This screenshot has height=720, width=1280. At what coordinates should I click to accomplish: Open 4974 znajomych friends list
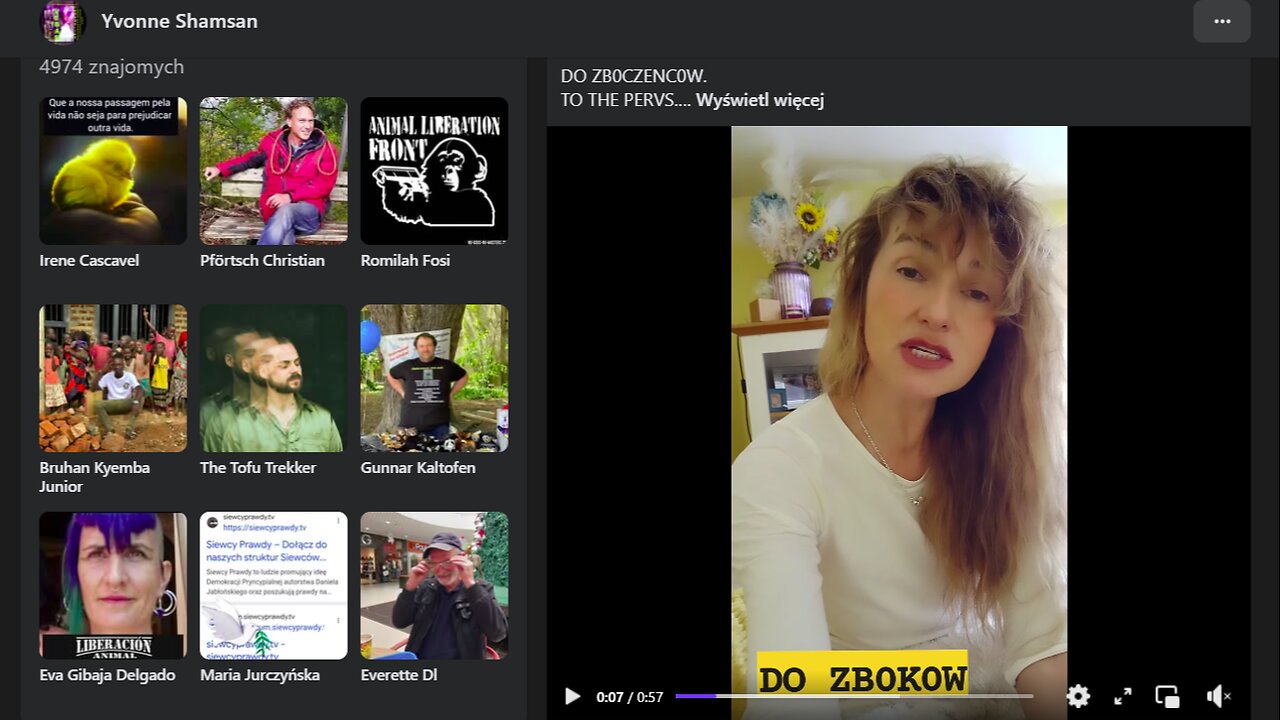[111, 67]
